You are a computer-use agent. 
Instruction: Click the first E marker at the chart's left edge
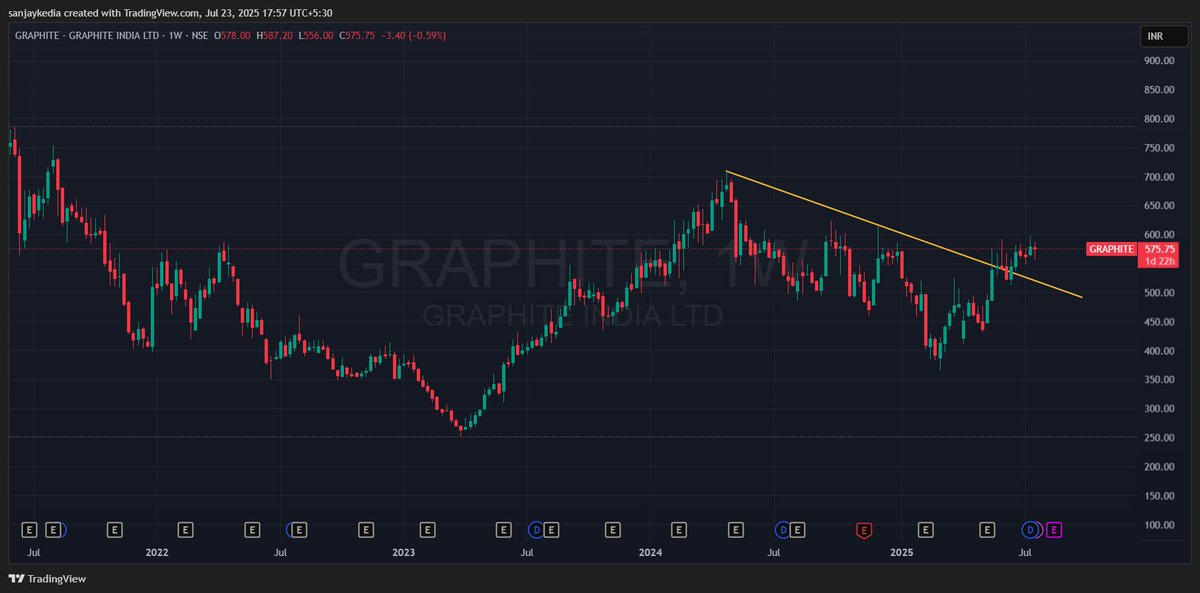tap(29, 529)
